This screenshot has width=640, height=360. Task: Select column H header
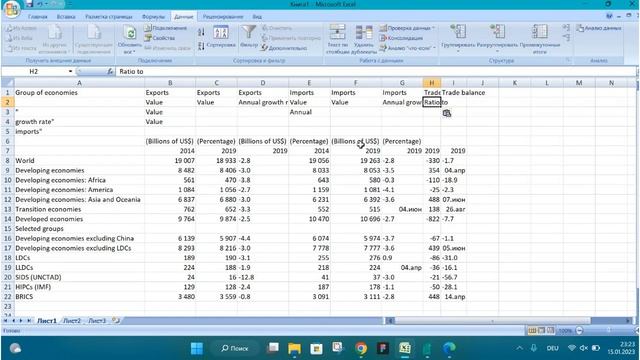(x=431, y=83)
